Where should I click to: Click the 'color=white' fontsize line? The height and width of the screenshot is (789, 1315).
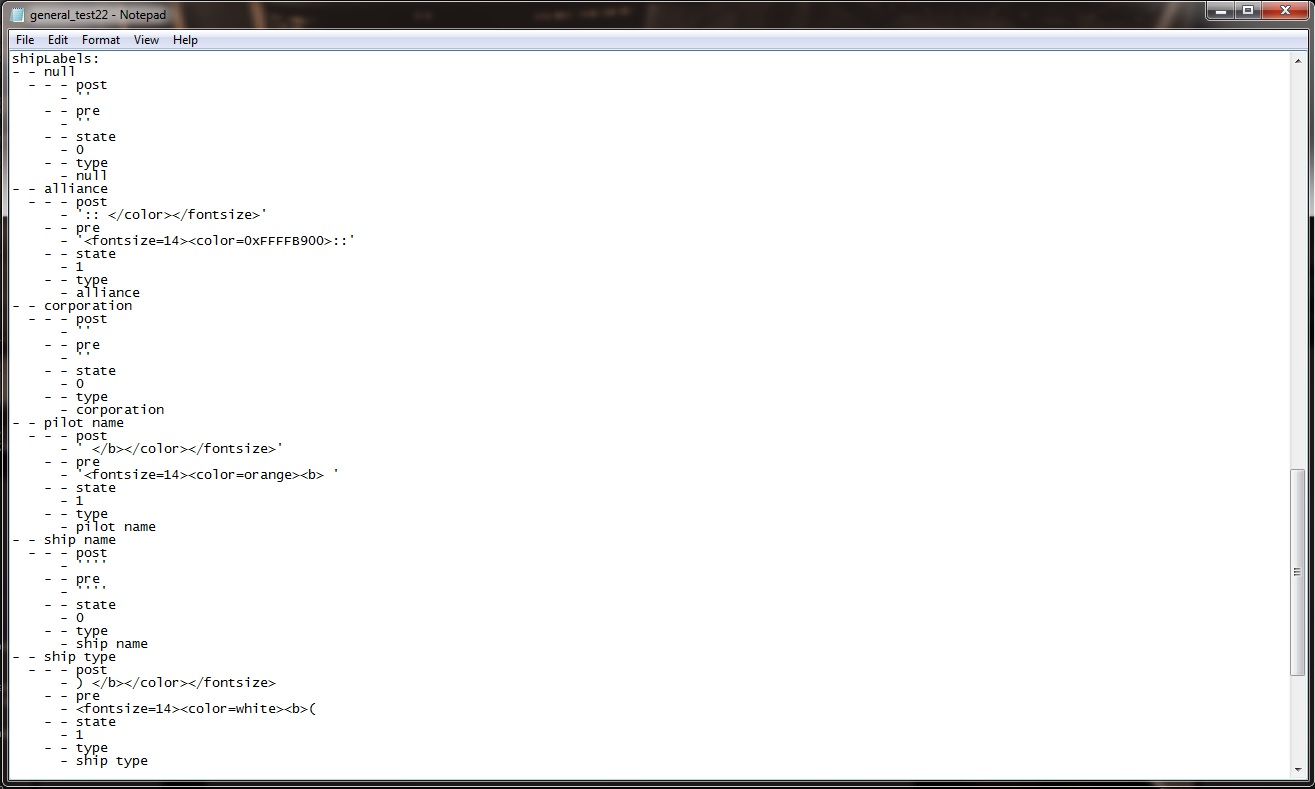pos(196,709)
